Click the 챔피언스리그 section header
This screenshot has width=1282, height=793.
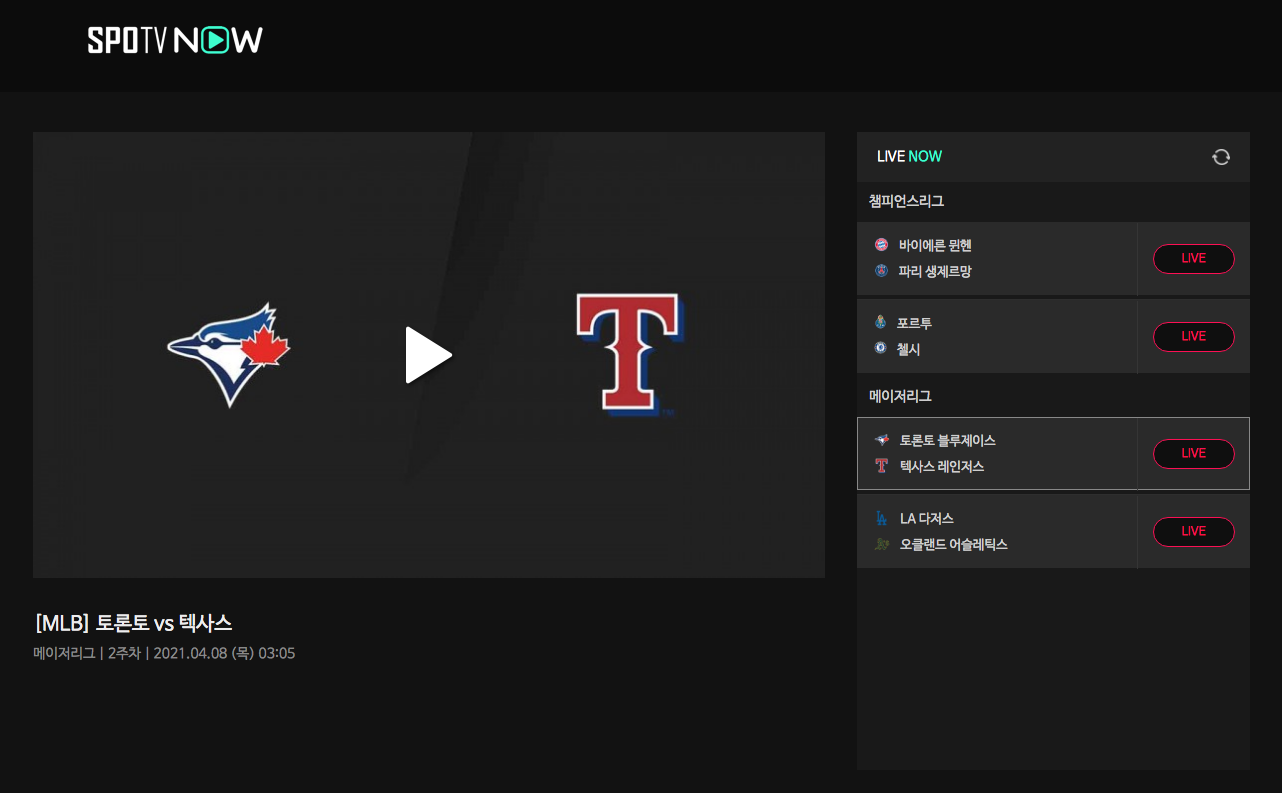click(907, 201)
